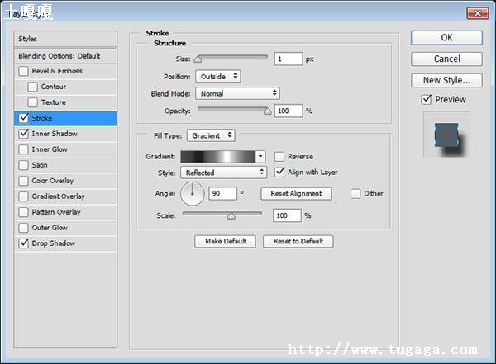Open the Fill Type dropdown
Viewport: 496px width, 364px height.
pos(211,136)
